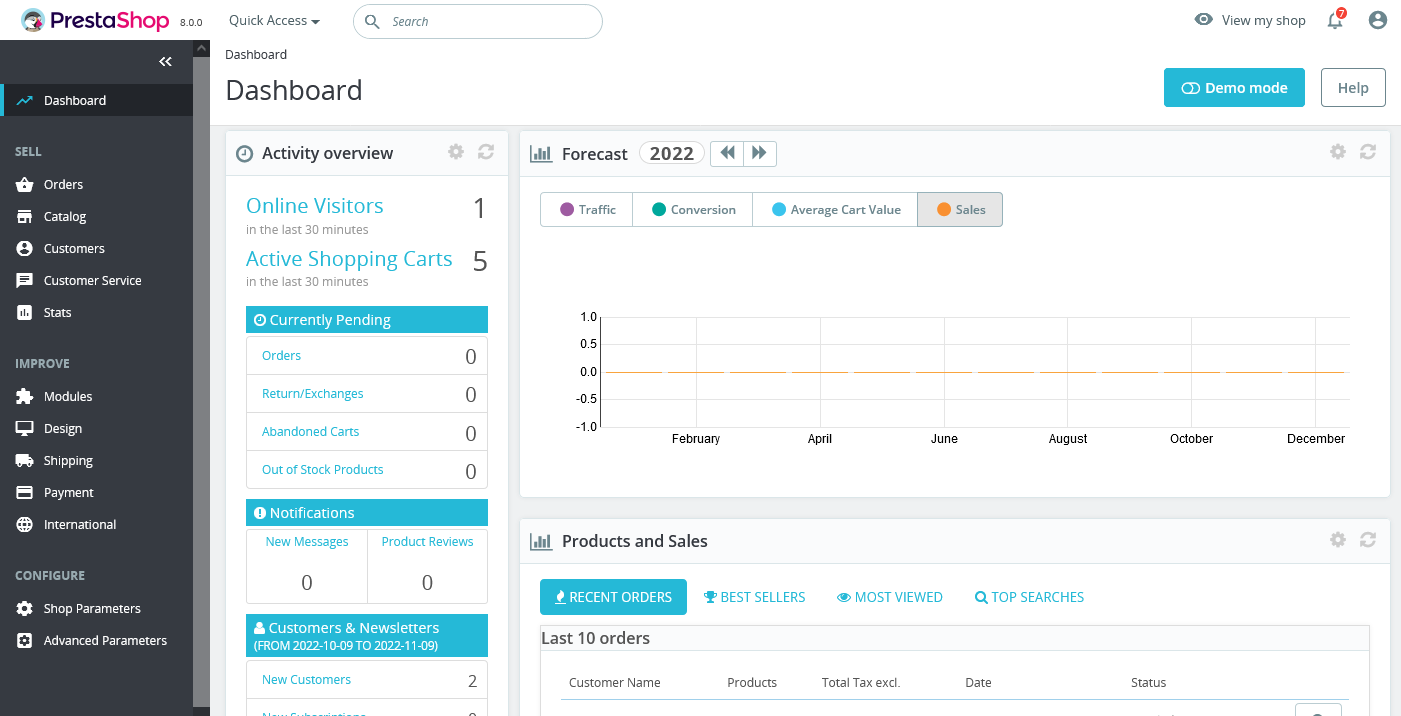The image size is (1401, 716).
Task: Expand the Catalog sidebar section
Action: (65, 217)
